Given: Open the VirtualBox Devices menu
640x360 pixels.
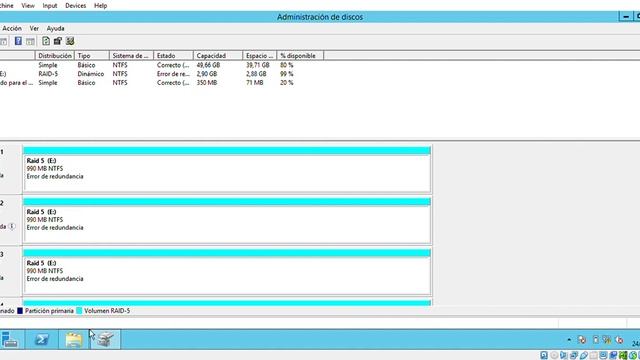Looking at the screenshot, I should click(x=76, y=6).
